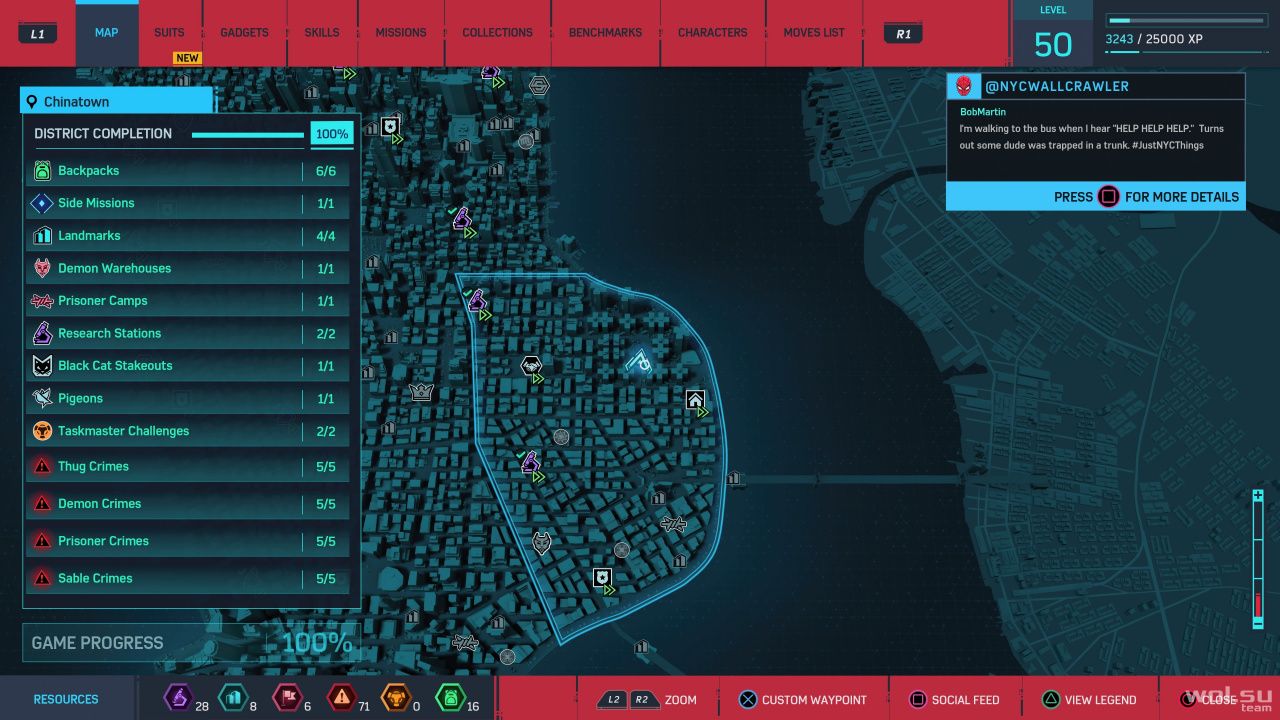
Task: Click the Research Stations microscope icon
Action: pyautogui.click(x=42, y=333)
